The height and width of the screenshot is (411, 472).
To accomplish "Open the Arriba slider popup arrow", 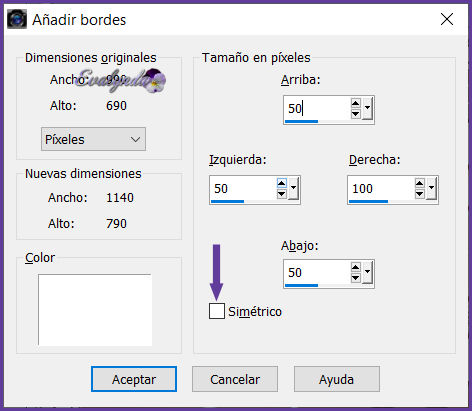I will tap(367, 108).
